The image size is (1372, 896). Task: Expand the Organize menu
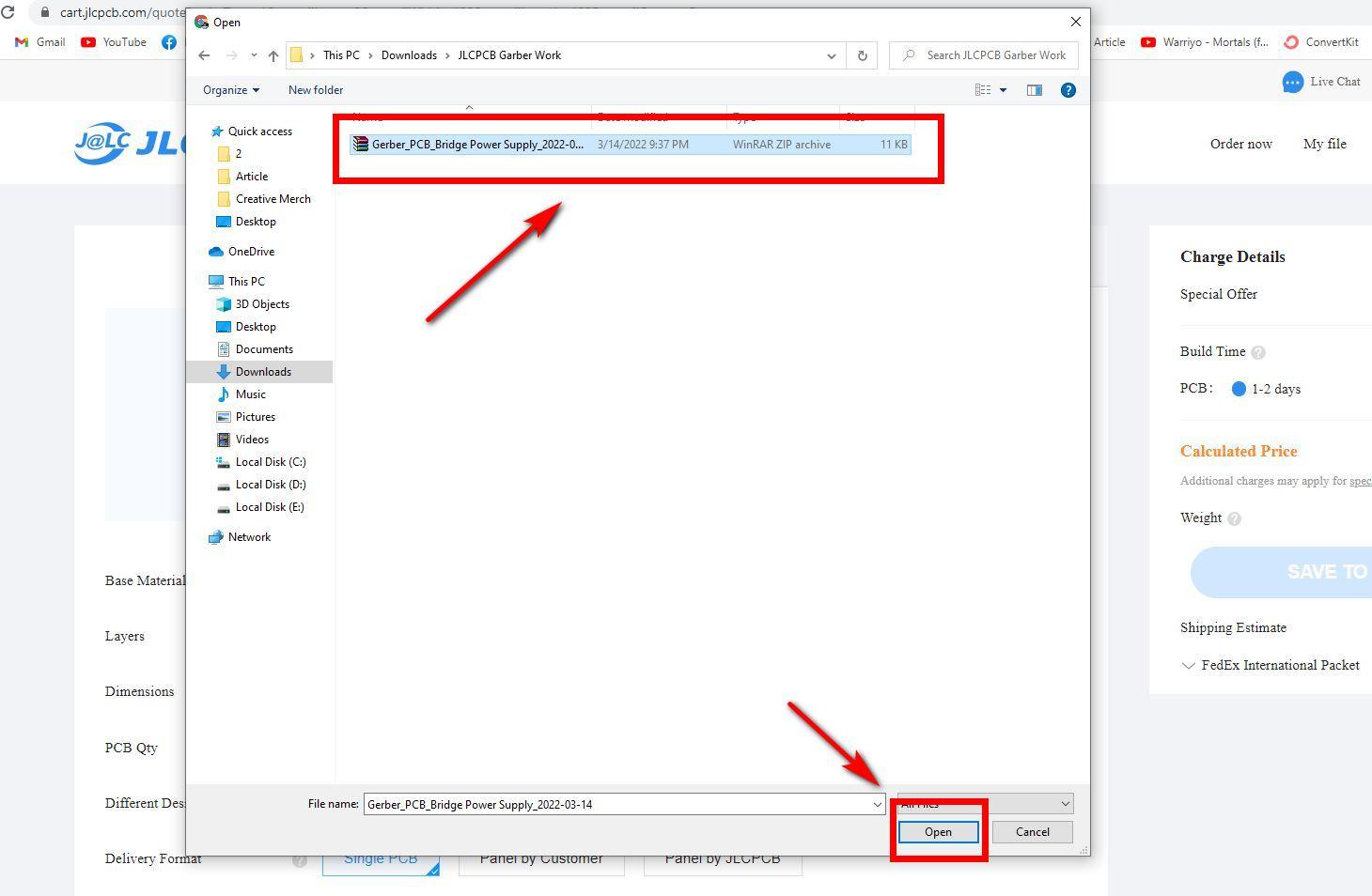(231, 90)
